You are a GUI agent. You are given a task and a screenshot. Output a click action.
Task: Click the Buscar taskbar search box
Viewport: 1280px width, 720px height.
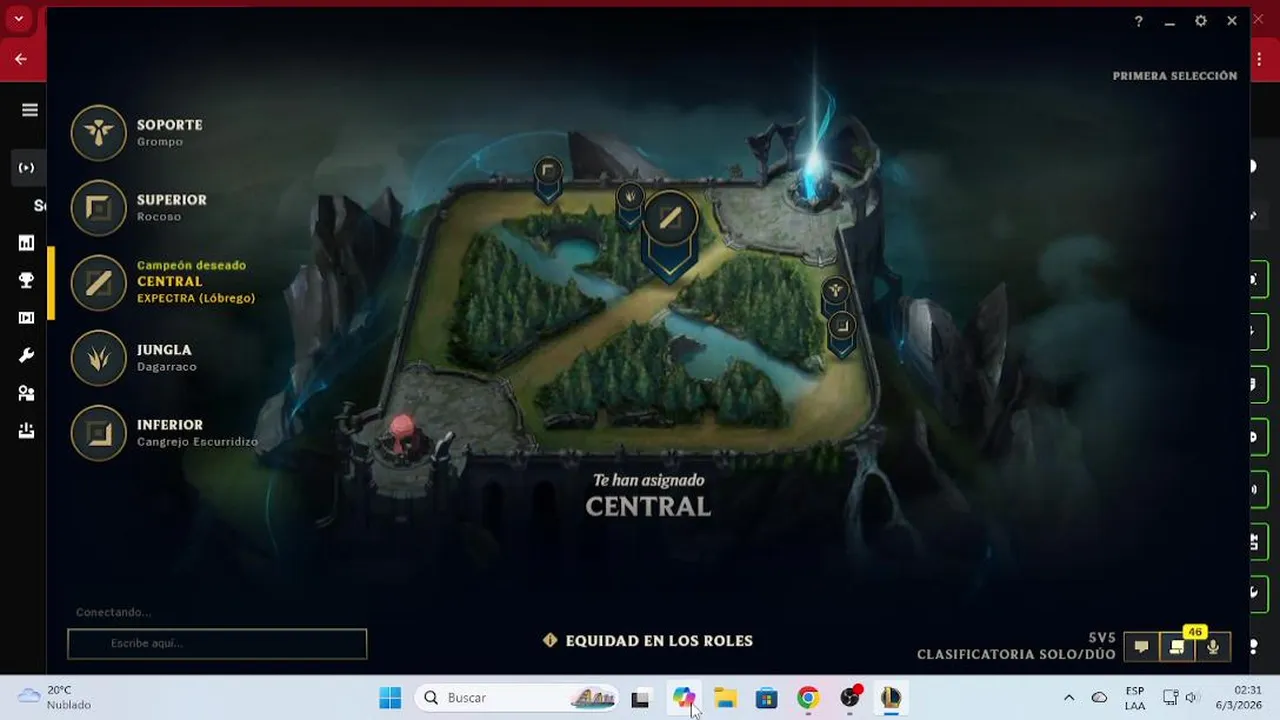(x=516, y=698)
